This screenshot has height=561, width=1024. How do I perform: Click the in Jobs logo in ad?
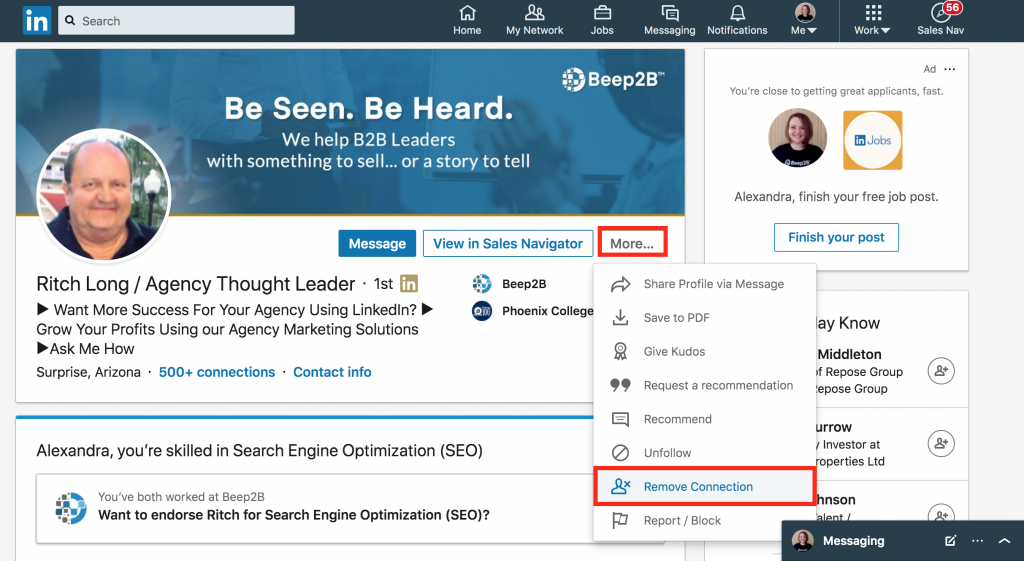(872, 140)
